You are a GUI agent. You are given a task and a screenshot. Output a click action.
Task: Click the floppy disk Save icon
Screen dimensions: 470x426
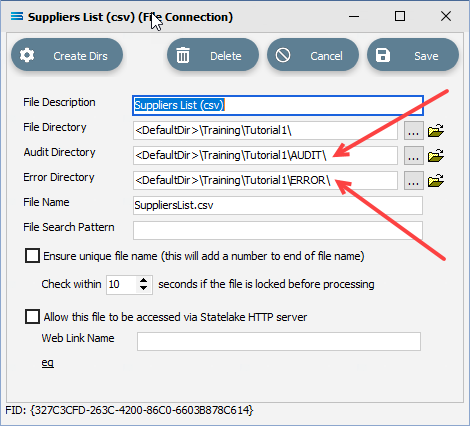(x=383, y=55)
